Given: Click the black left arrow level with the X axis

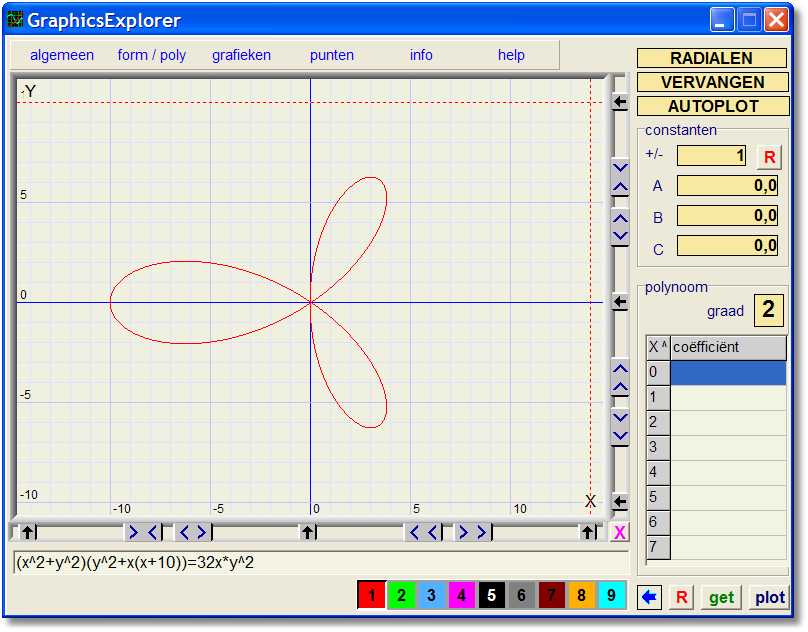Looking at the screenshot, I should (x=620, y=302).
